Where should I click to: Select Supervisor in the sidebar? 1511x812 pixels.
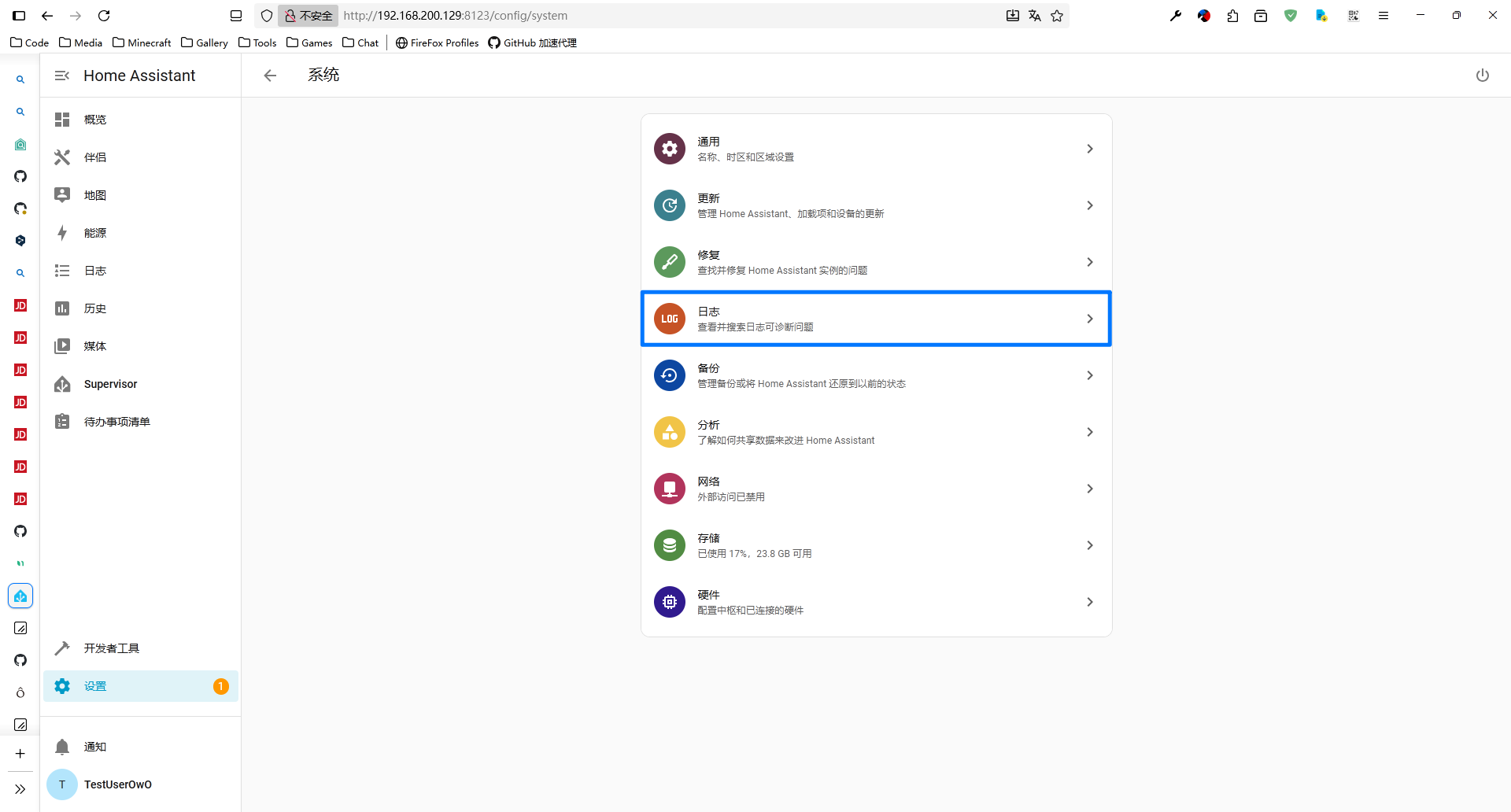click(110, 384)
